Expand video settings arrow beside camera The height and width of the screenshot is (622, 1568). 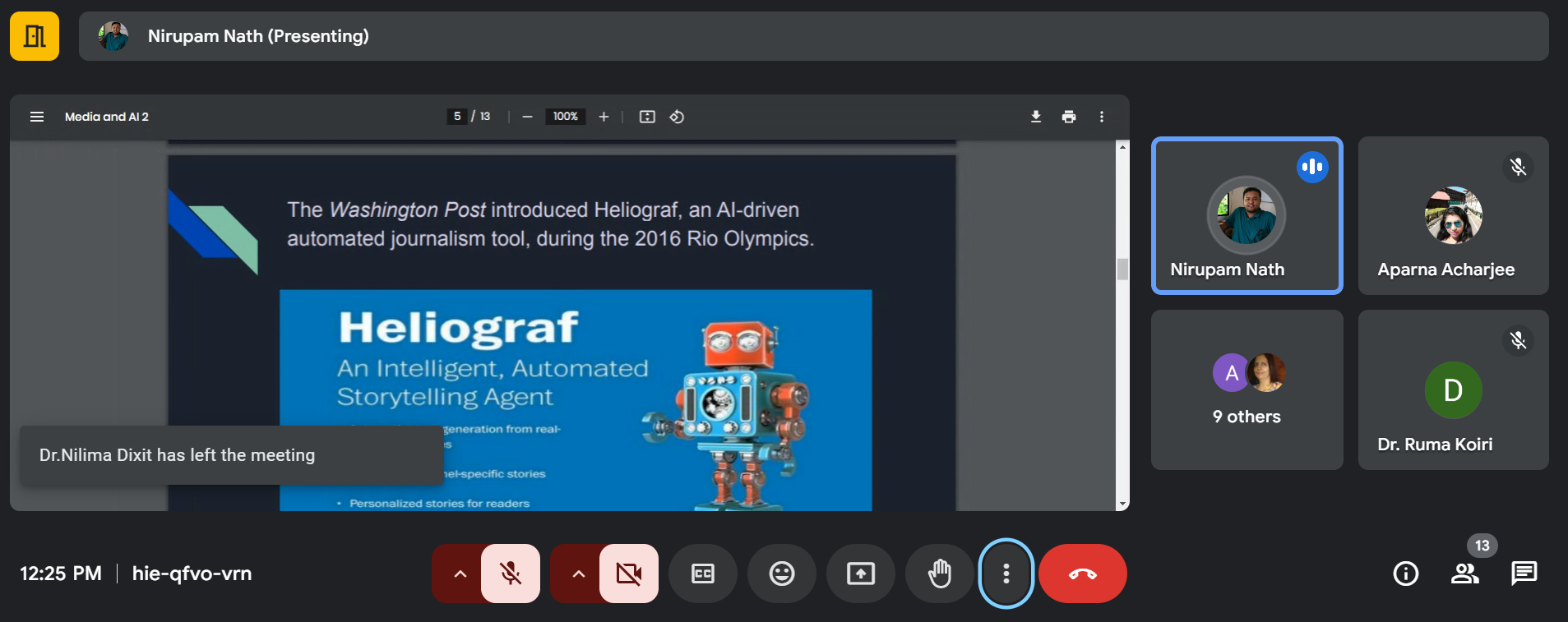[x=578, y=574]
